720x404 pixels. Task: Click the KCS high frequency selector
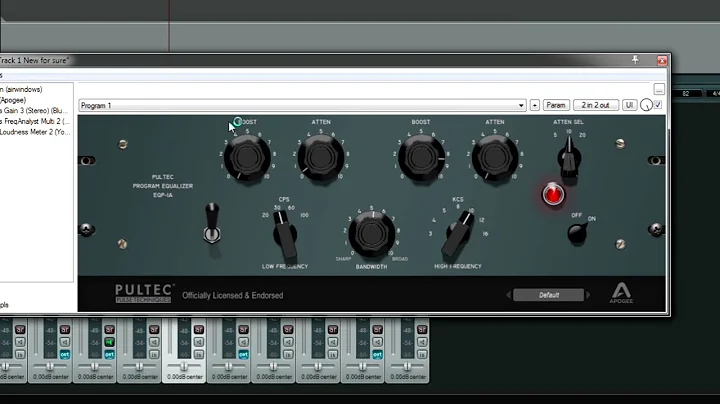pos(457,233)
